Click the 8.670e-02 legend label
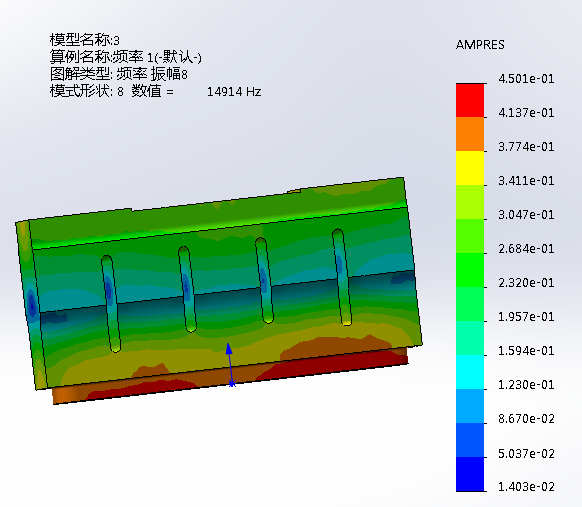 [x=526, y=419]
